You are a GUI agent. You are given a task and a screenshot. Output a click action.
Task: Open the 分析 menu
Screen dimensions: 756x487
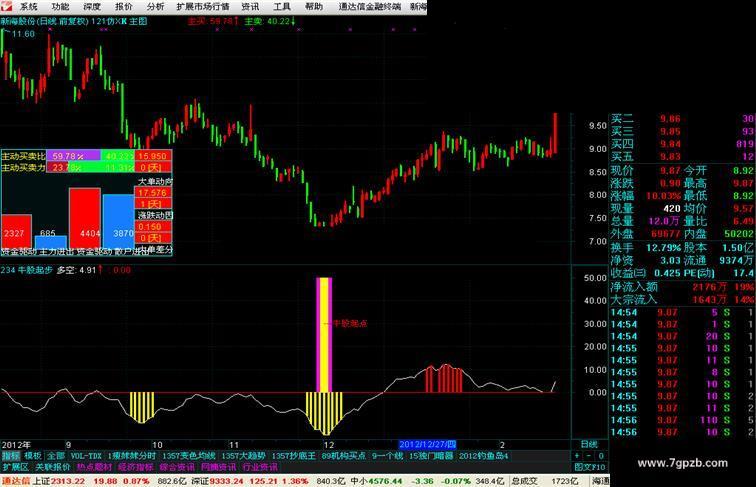[155, 7]
